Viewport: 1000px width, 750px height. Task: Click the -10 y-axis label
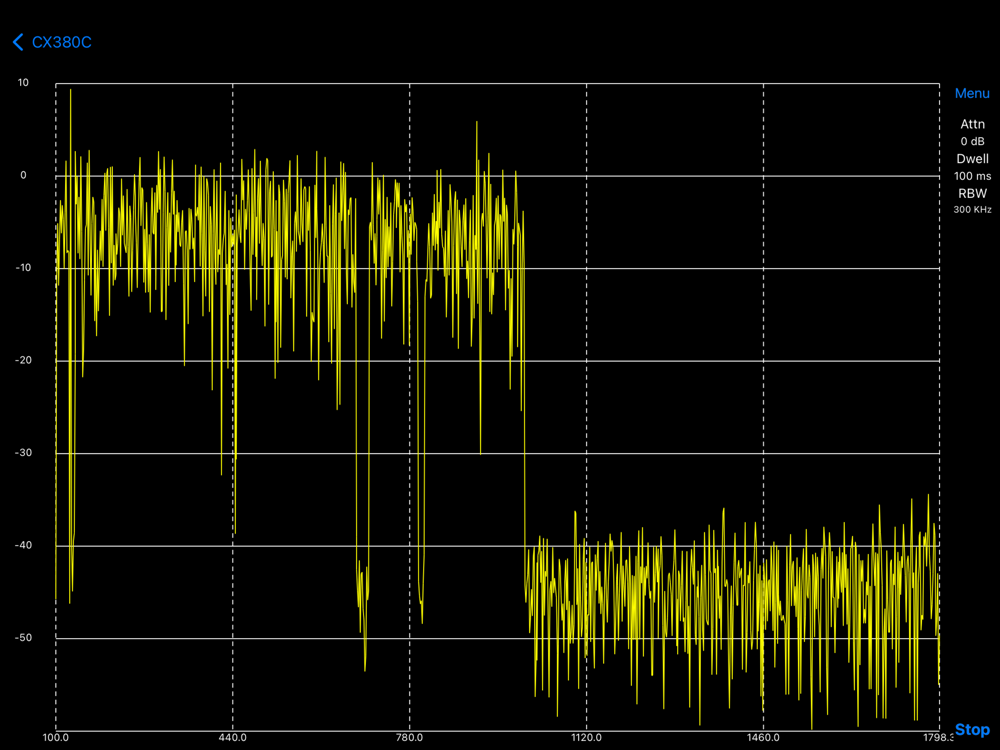click(23, 268)
